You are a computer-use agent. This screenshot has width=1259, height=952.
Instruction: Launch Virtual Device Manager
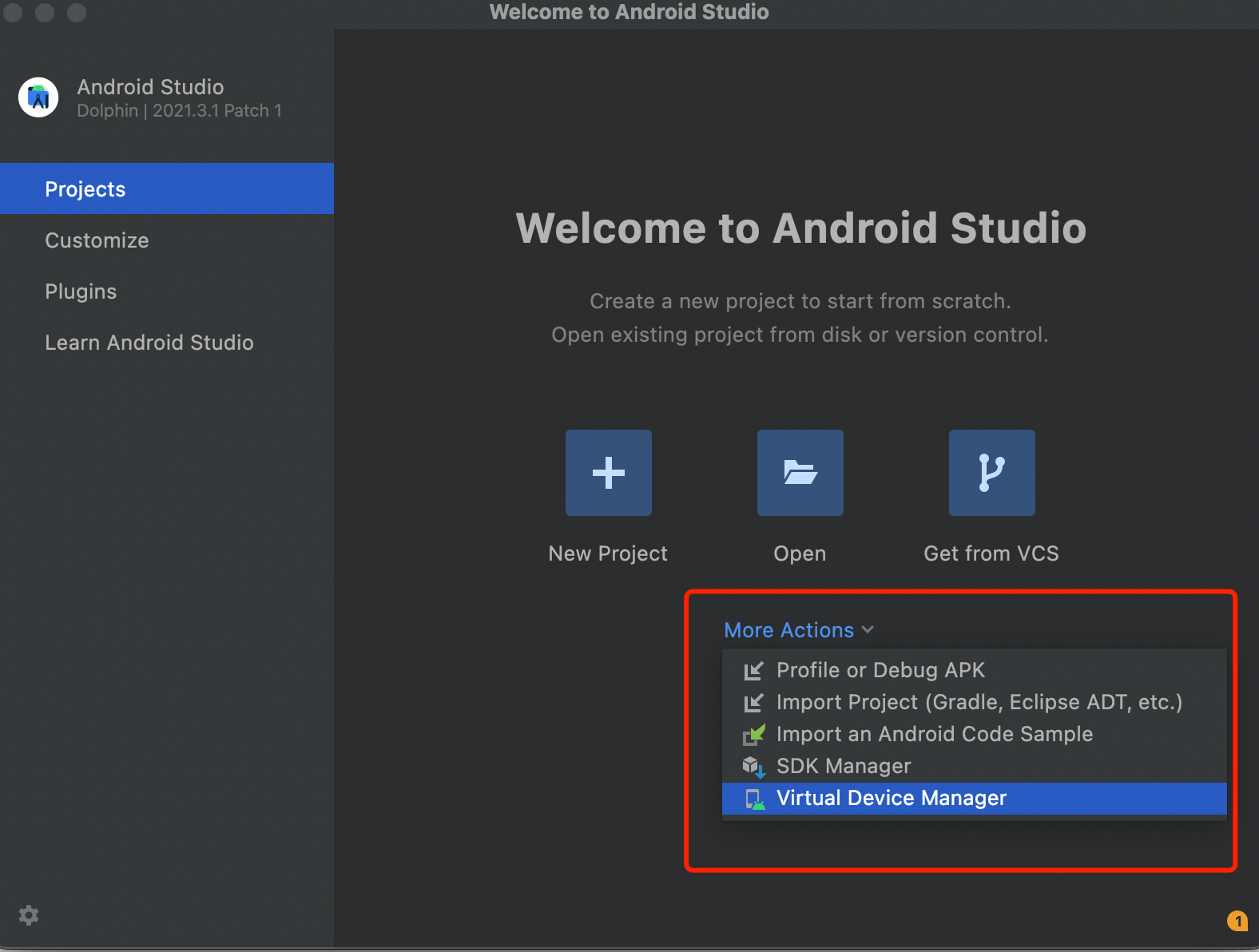[x=974, y=798]
